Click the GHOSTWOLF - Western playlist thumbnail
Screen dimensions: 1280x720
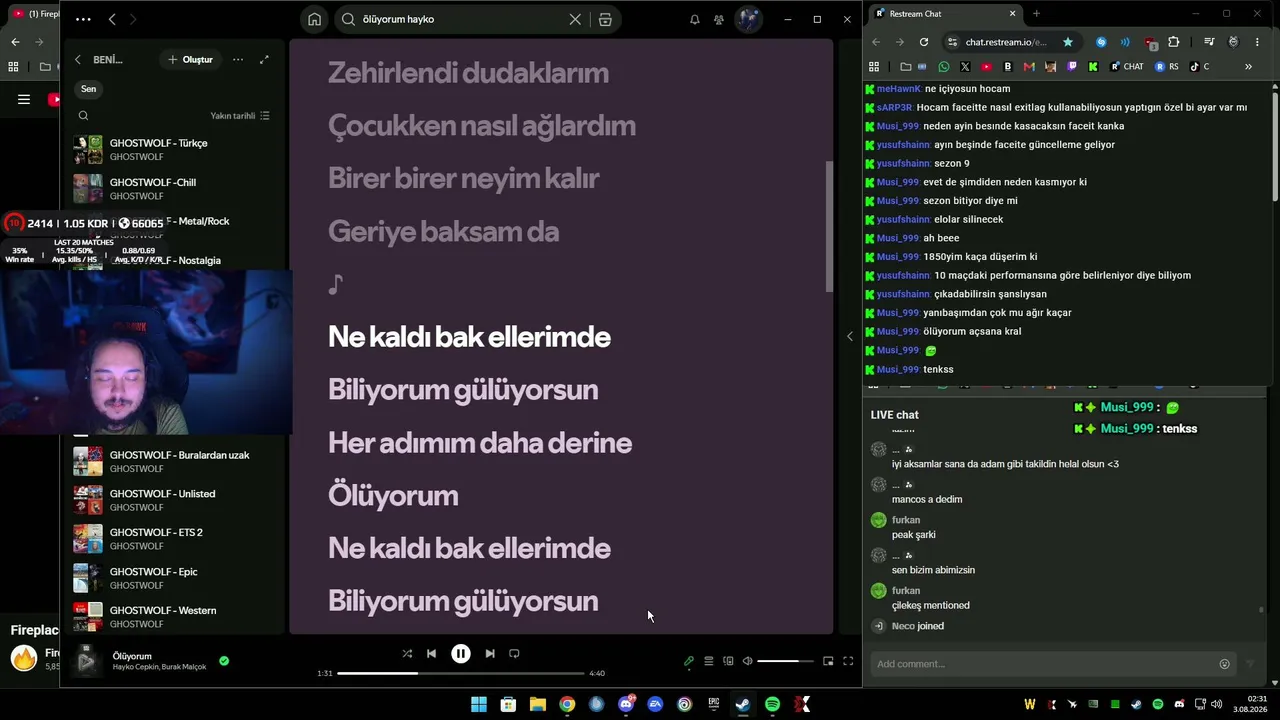(88, 615)
